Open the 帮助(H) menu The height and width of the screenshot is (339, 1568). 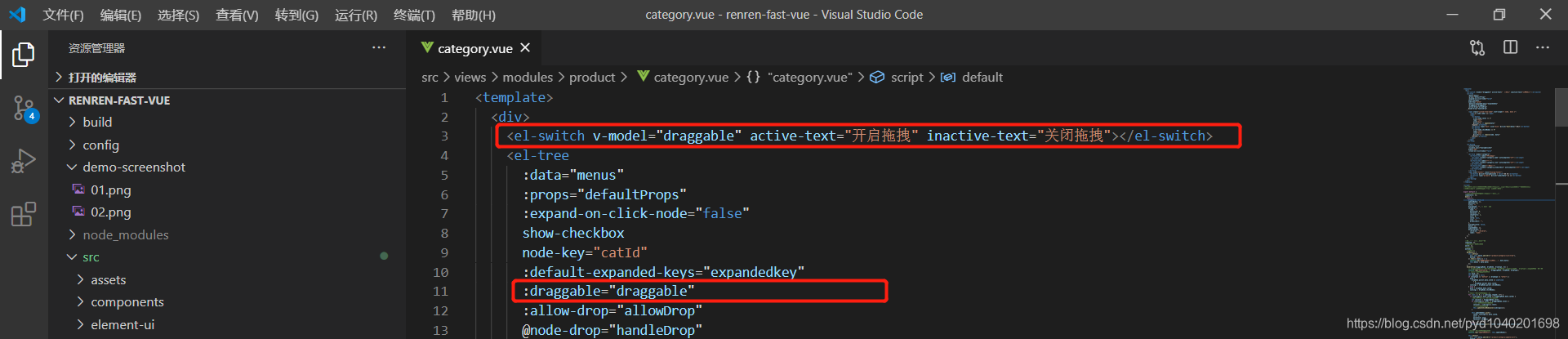(x=474, y=15)
